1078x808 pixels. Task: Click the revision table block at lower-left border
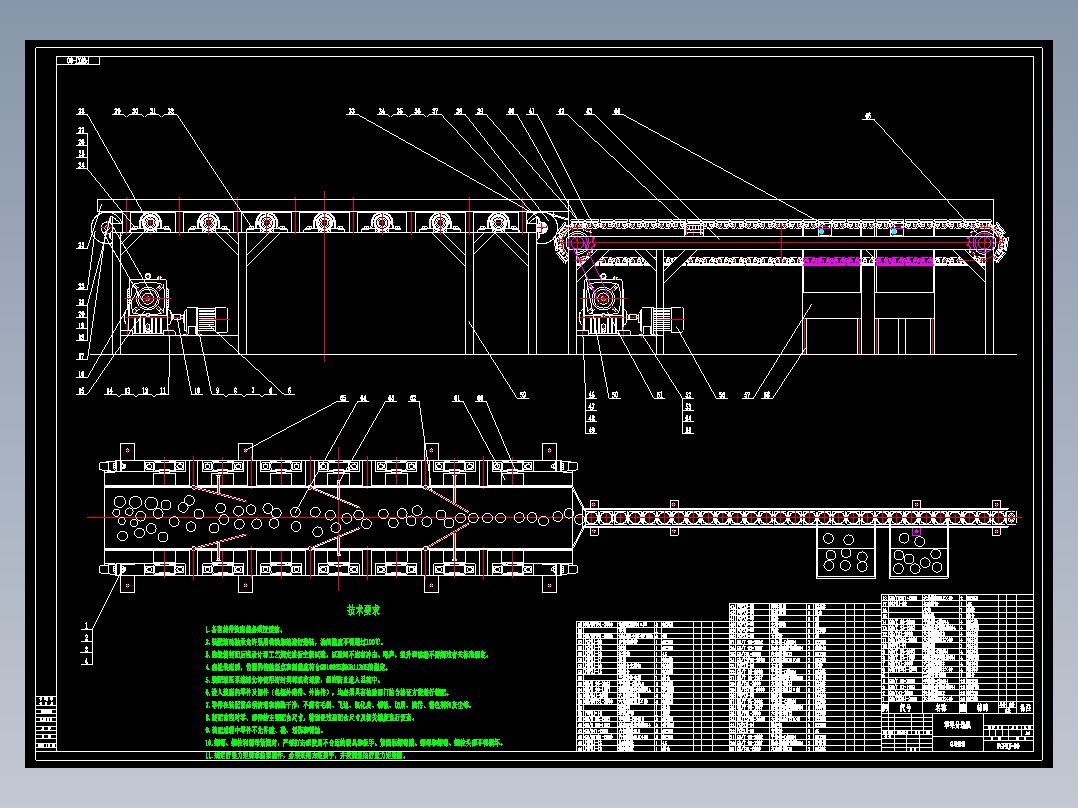pos(46,723)
